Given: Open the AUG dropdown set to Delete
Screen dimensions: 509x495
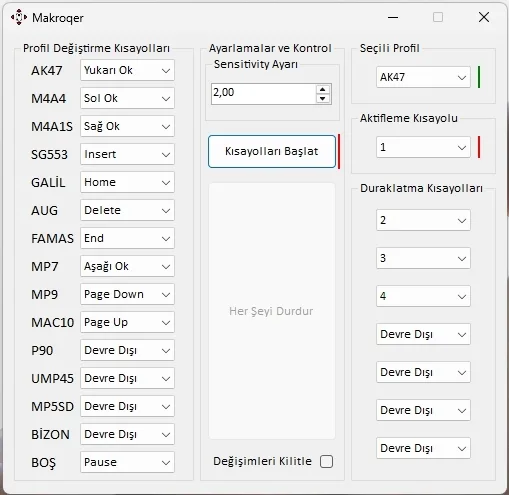Looking at the screenshot, I should pos(127,210).
